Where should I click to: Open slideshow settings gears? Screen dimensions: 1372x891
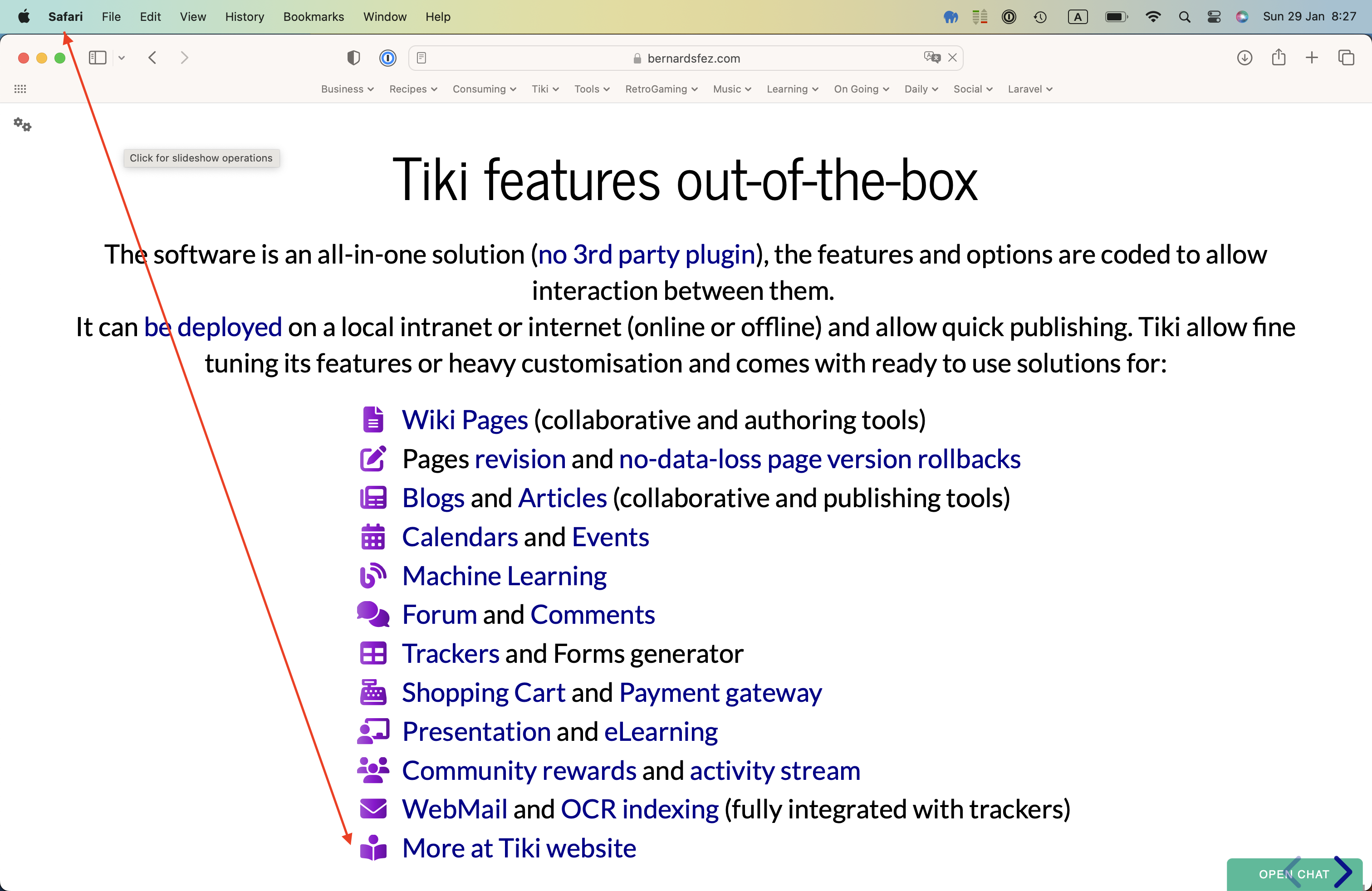[23, 124]
